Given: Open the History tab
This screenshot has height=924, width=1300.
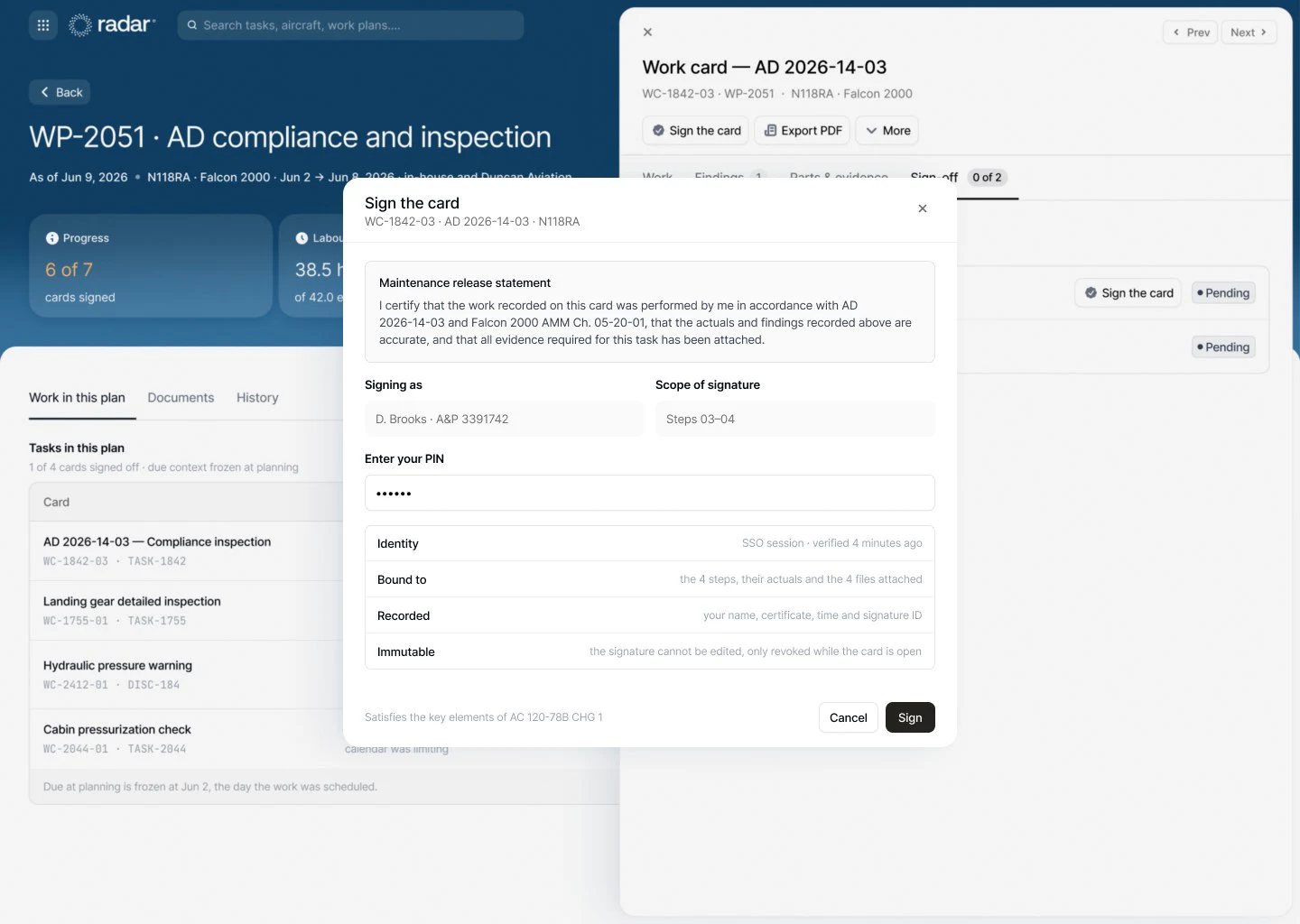Looking at the screenshot, I should coord(257,398).
